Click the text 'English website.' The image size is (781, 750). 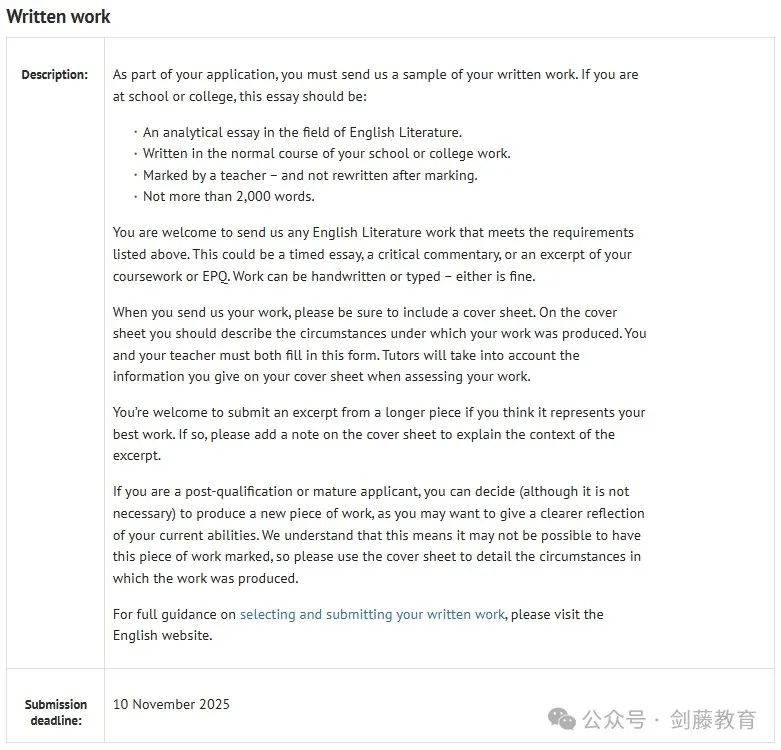tap(162, 635)
